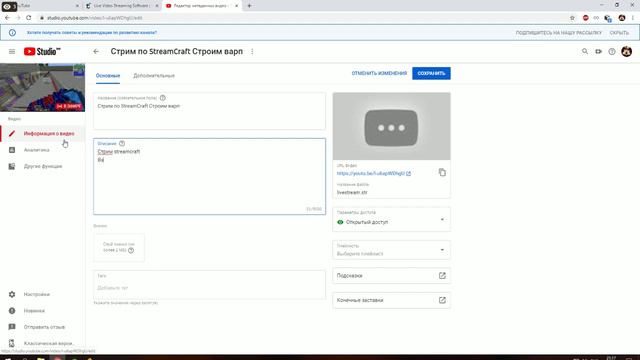
Task: Open the access parameters Открытый доступ dropdown
Action: tap(391, 220)
